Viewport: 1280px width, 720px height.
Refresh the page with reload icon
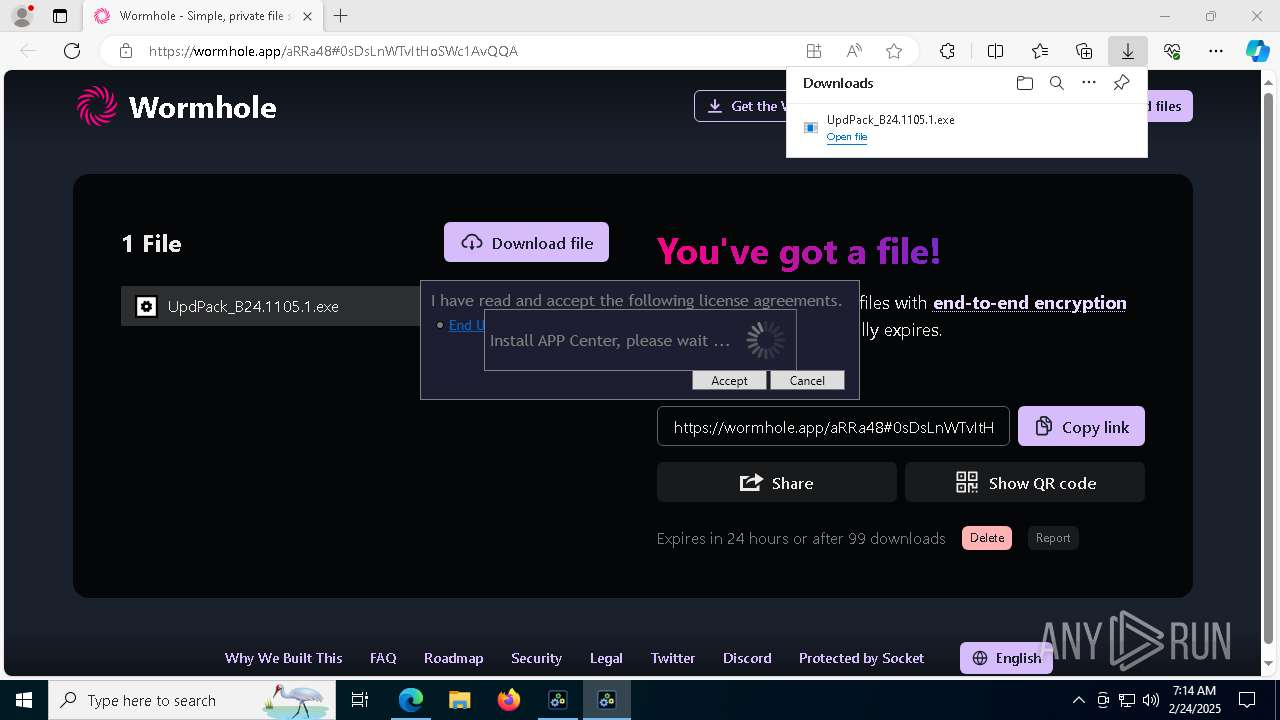tap(72, 51)
